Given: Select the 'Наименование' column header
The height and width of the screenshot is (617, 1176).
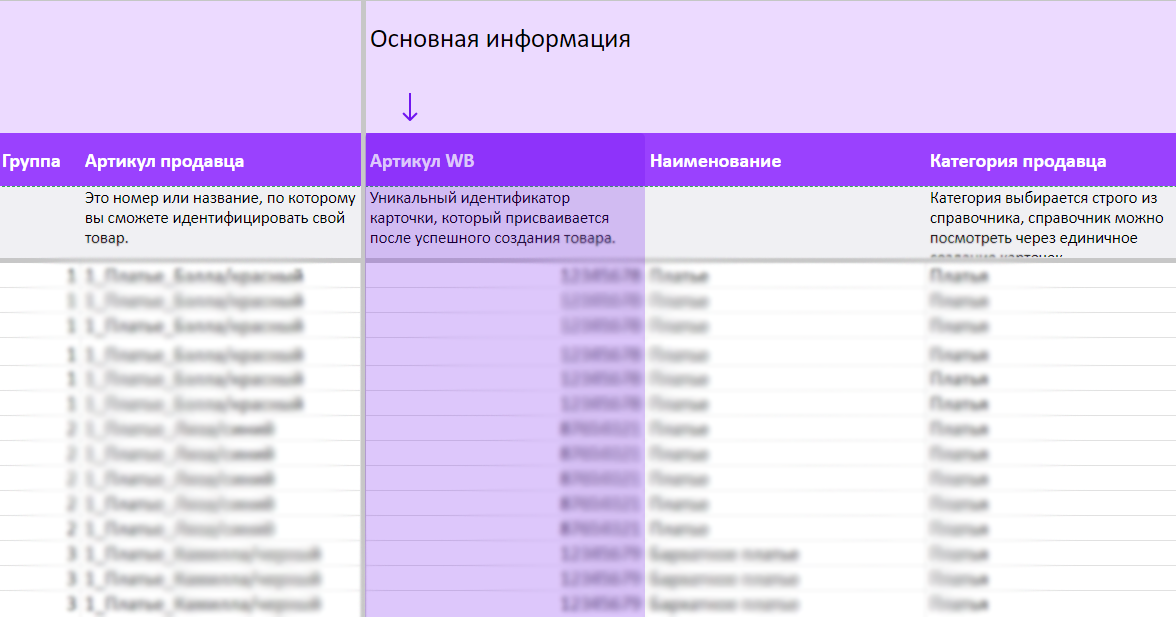Looking at the screenshot, I should pos(715,161).
